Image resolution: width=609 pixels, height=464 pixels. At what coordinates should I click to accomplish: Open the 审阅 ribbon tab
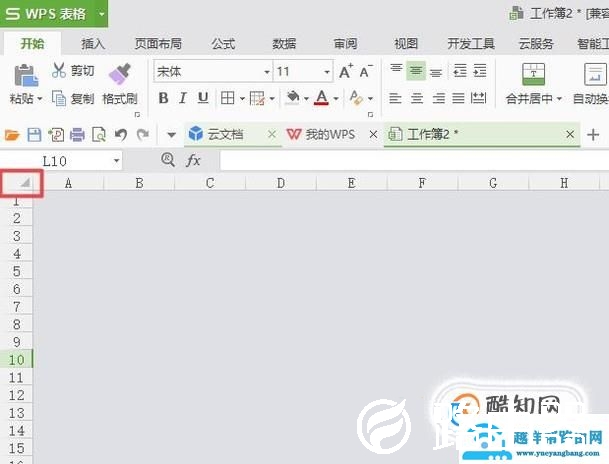point(345,43)
